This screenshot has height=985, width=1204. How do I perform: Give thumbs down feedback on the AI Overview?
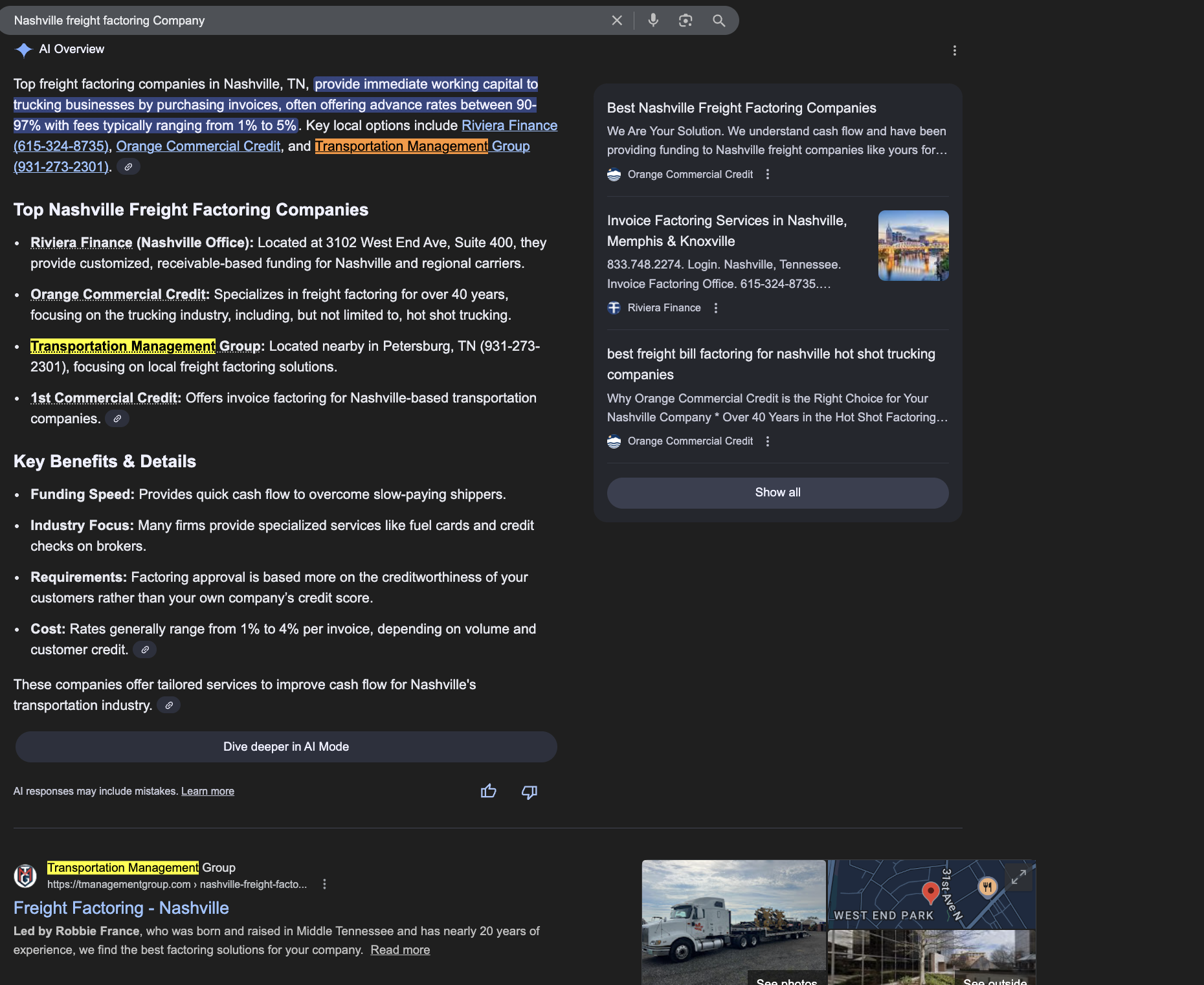(x=529, y=791)
